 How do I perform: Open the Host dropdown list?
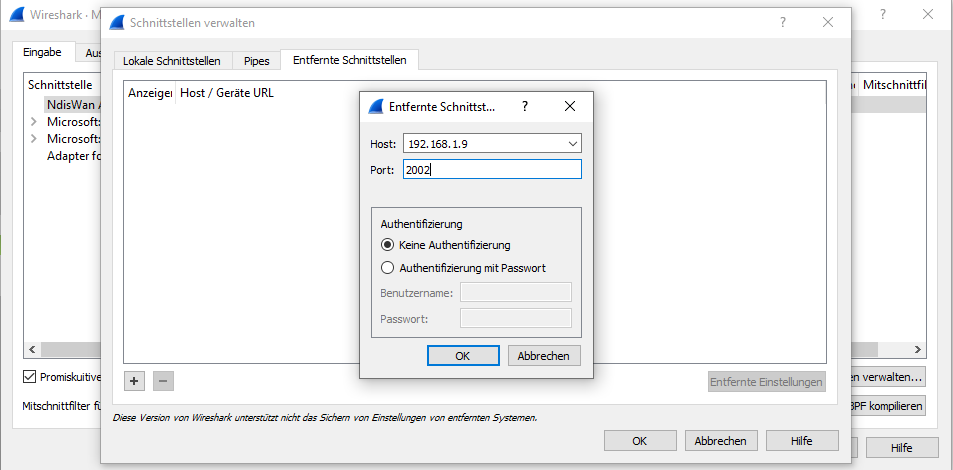[572, 144]
